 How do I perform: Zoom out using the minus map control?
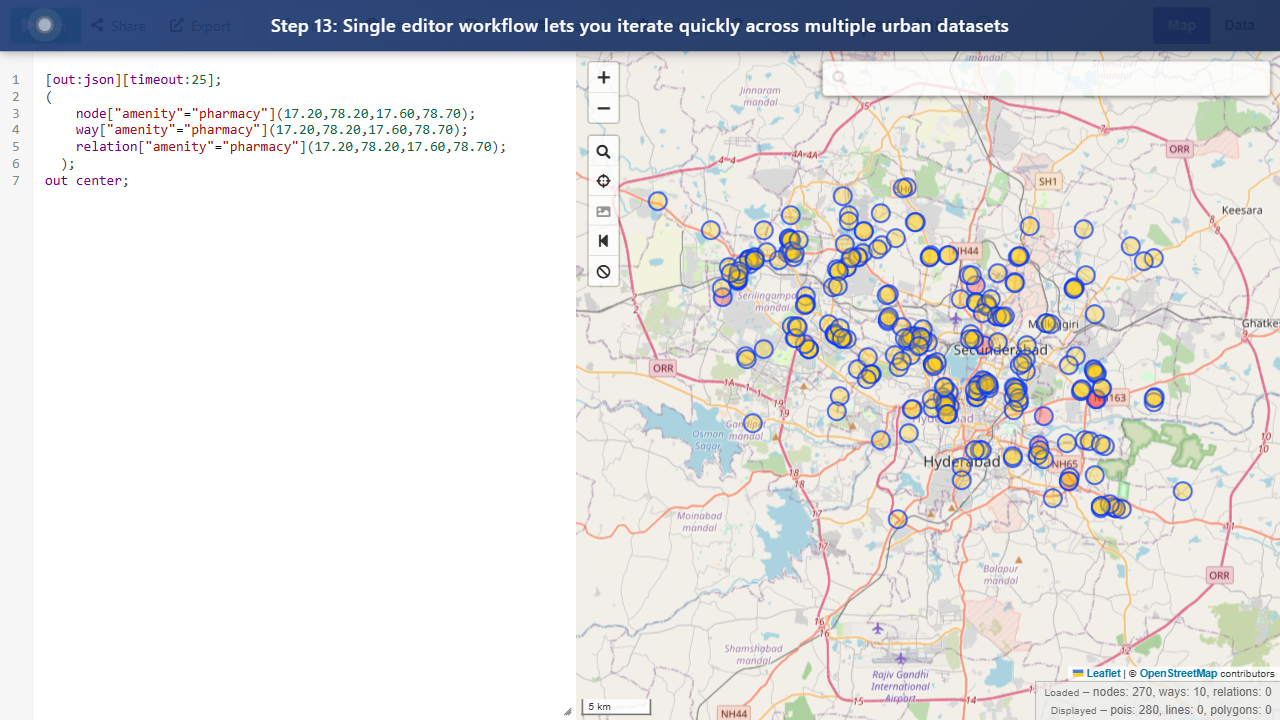pos(603,108)
